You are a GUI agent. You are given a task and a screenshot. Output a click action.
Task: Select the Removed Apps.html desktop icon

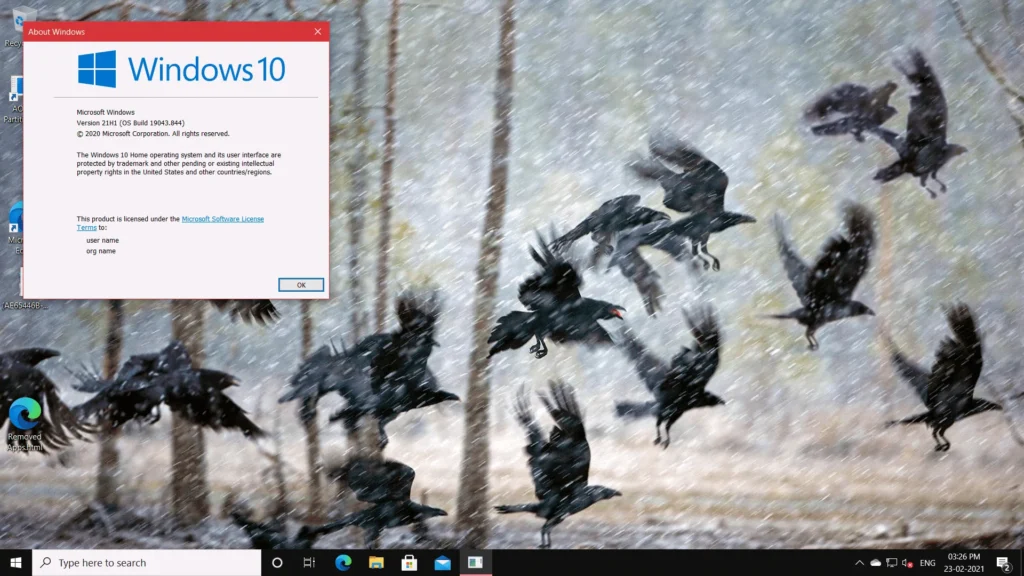tap(25, 424)
